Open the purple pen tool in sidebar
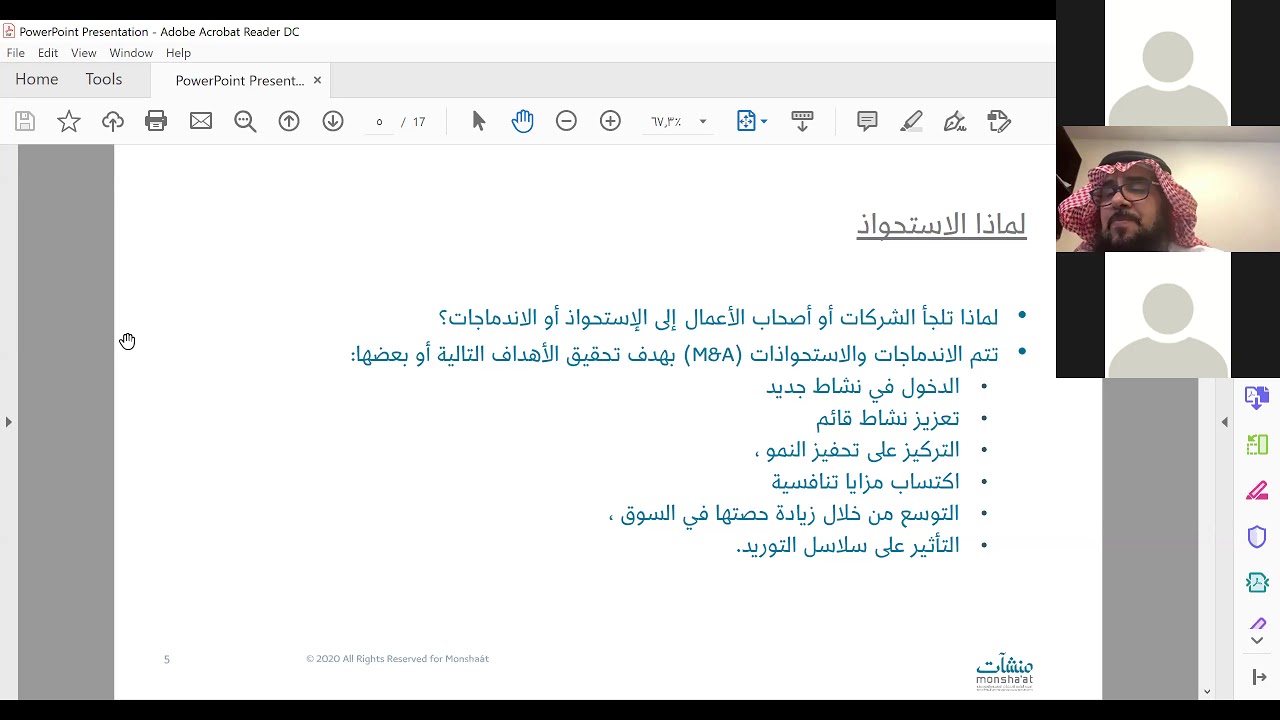The image size is (1280, 720). (x=1257, y=623)
